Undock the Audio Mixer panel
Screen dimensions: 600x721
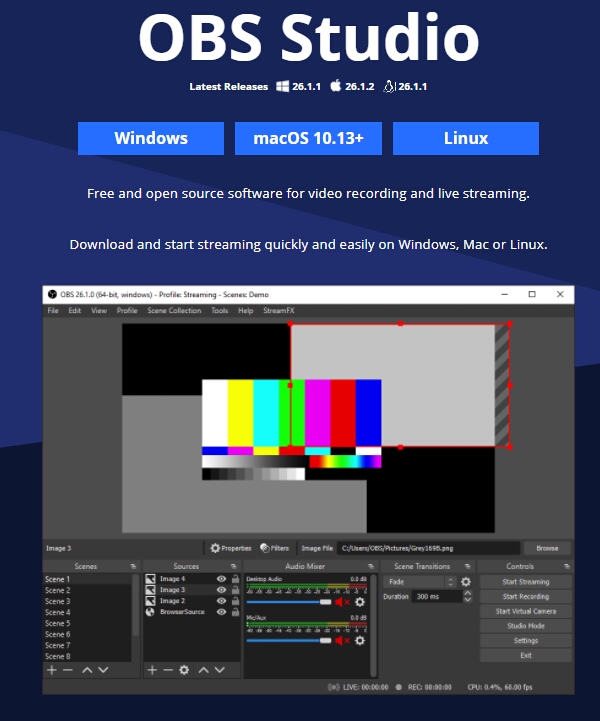371,566
